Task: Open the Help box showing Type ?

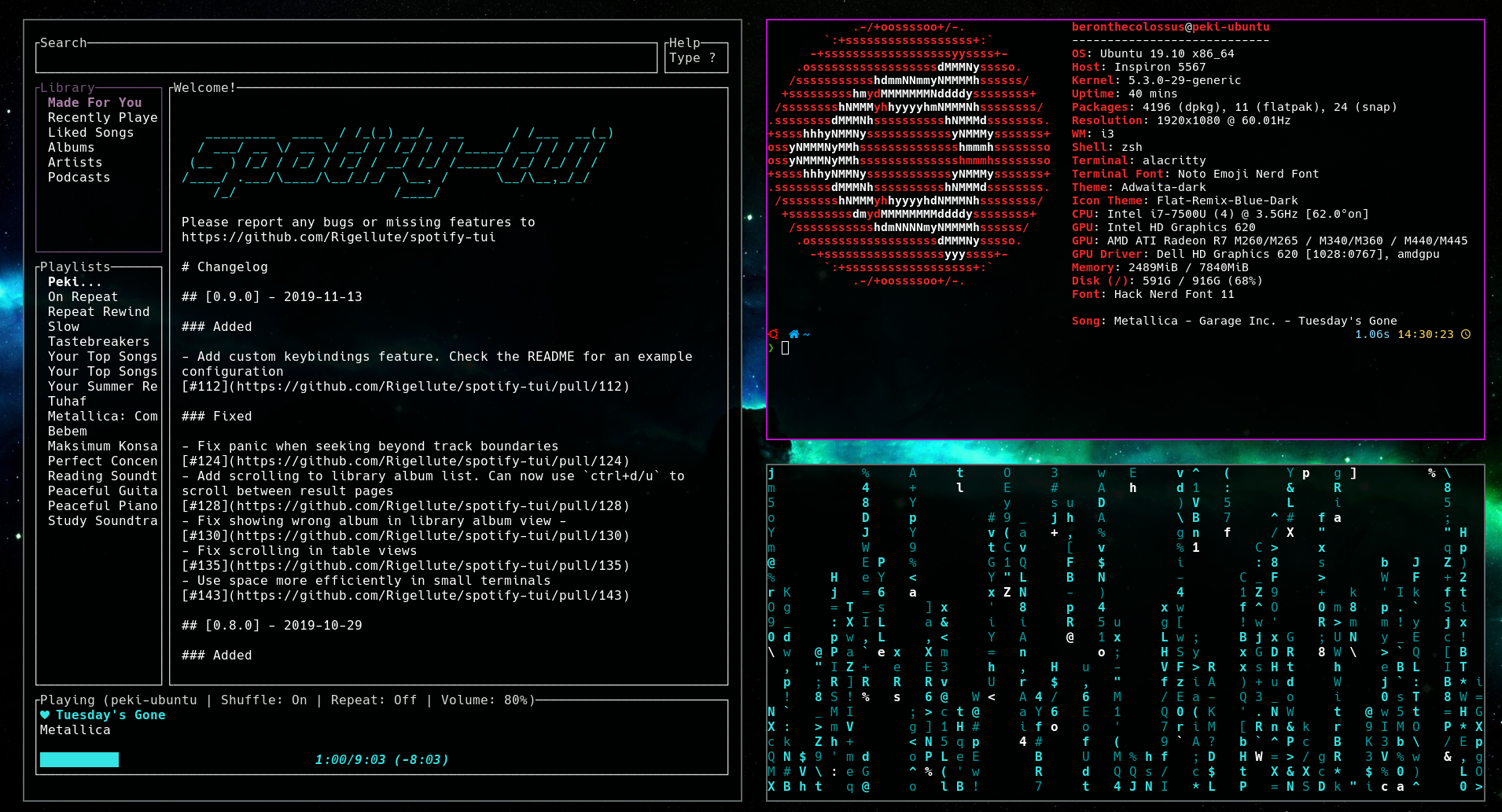Action: 696,58
